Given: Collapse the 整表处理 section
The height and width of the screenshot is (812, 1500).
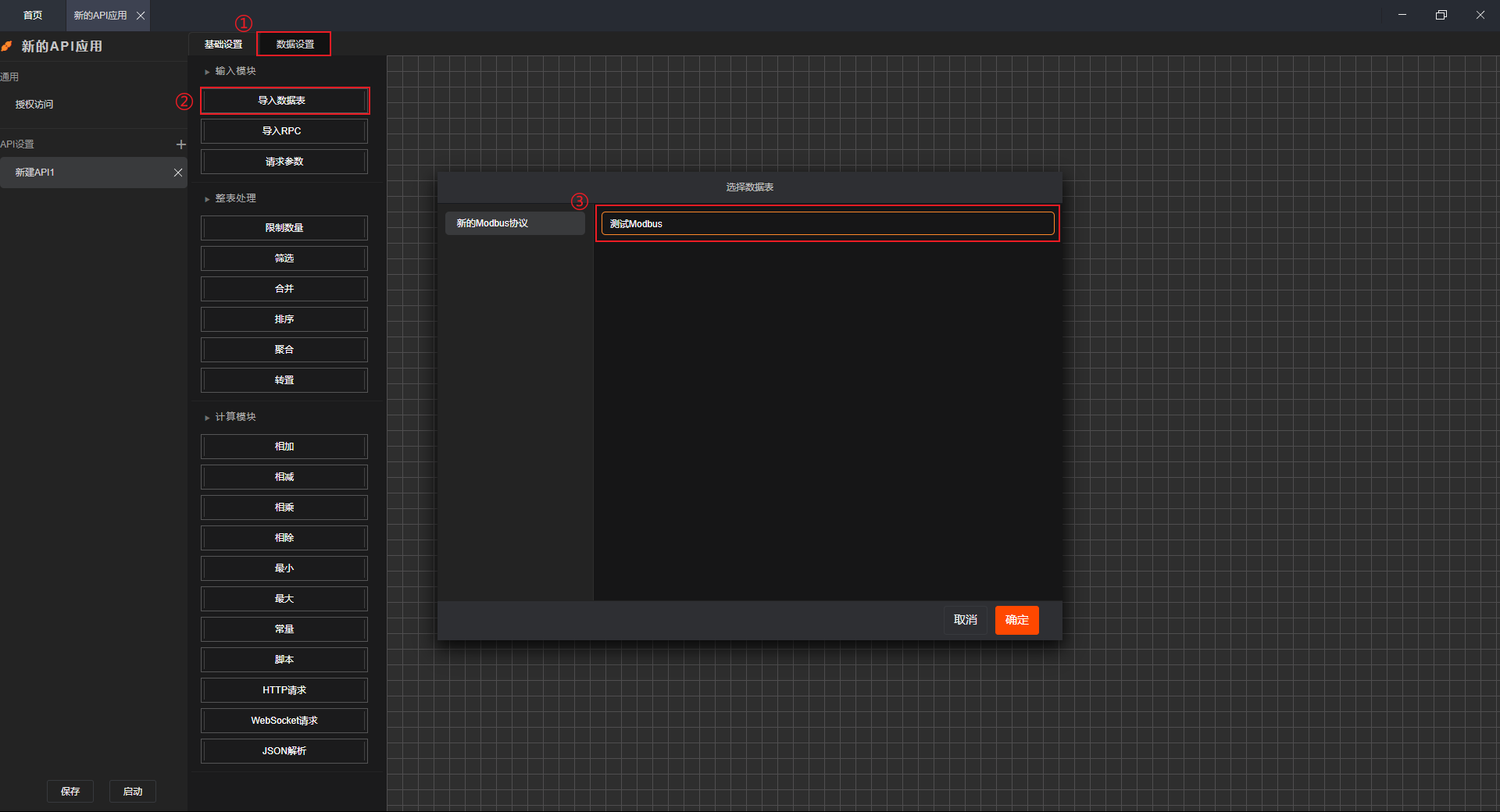Looking at the screenshot, I should (207, 199).
